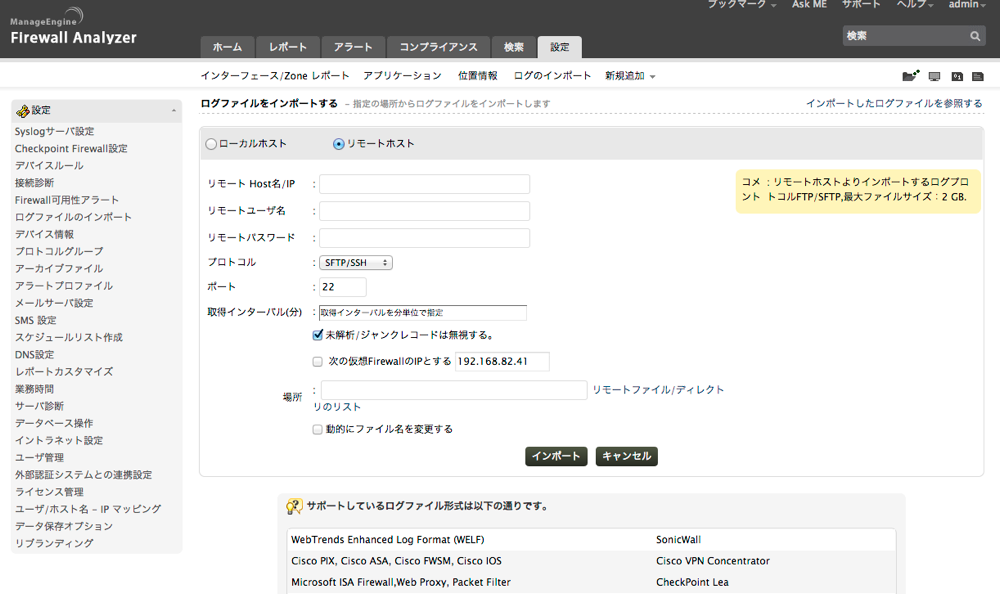Open アーカイブファイル in the sidebar
This screenshot has height=594, width=1000.
click(x=59, y=269)
